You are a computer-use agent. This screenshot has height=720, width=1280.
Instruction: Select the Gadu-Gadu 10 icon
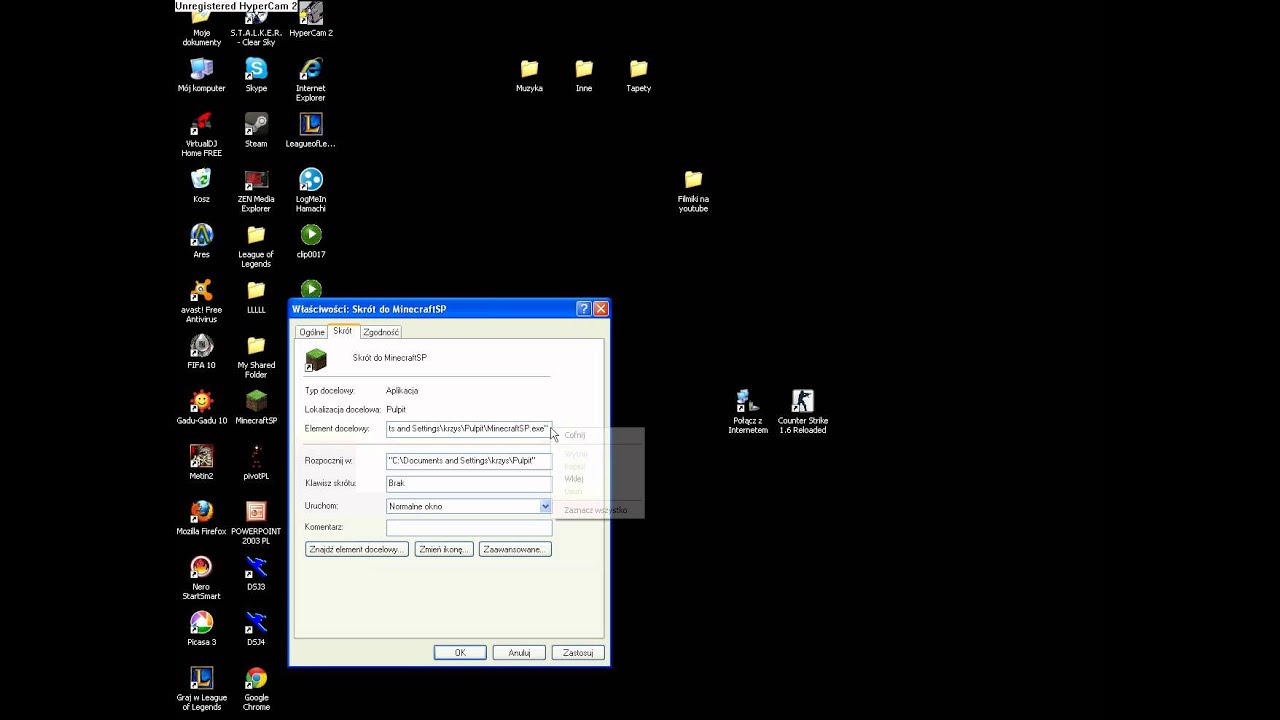click(201, 407)
